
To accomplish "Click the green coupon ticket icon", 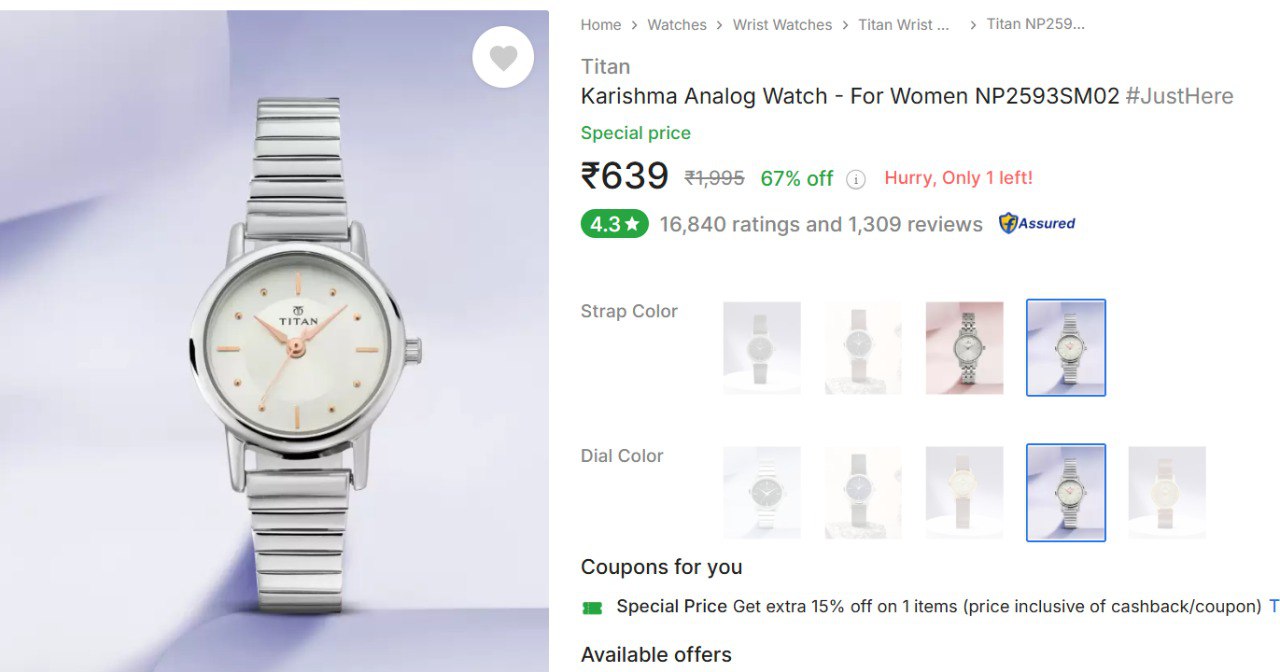I will click(592, 607).
